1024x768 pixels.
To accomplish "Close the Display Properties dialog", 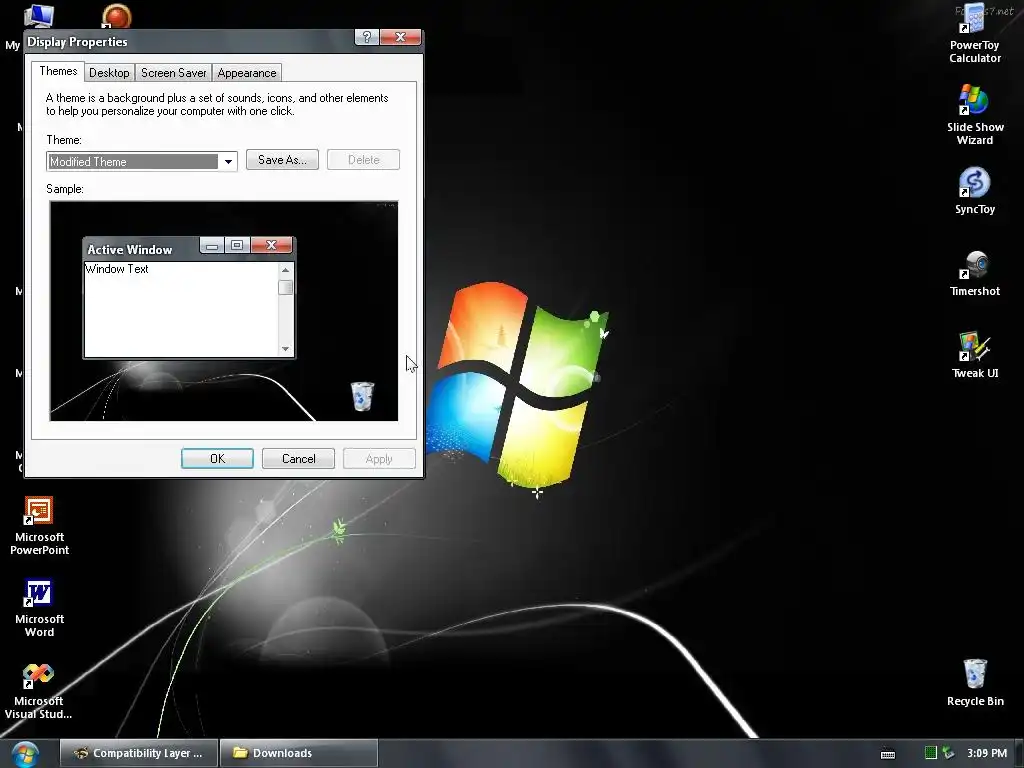I will 400,37.
